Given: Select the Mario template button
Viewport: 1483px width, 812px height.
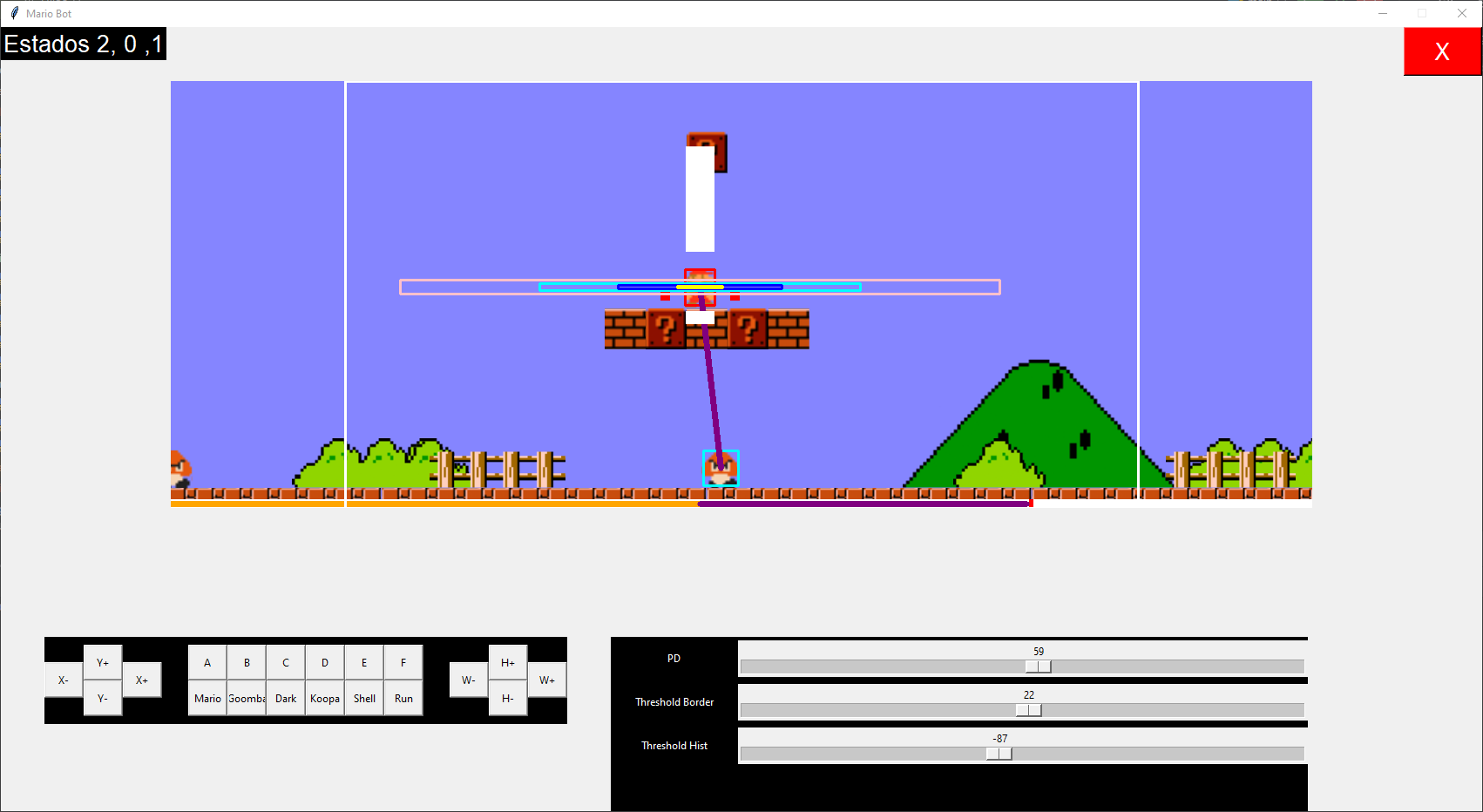Looking at the screenshot, I should point(207,699).
